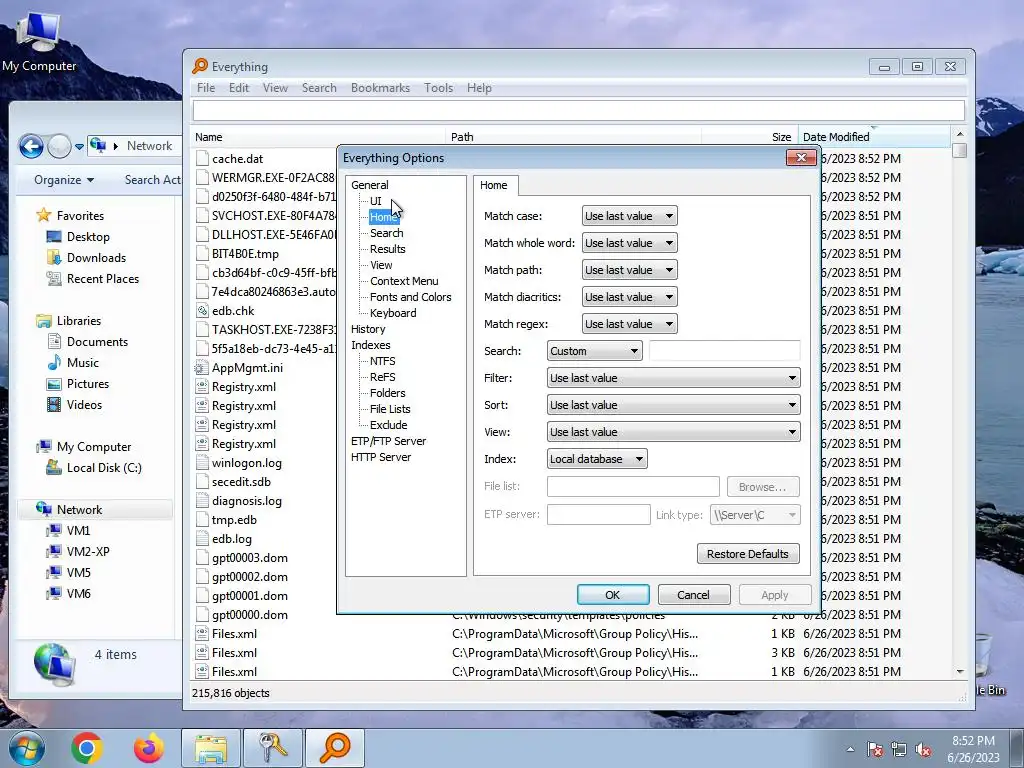Open Sort dropdown in options
1024x768 pixels.
pos(673,405)
